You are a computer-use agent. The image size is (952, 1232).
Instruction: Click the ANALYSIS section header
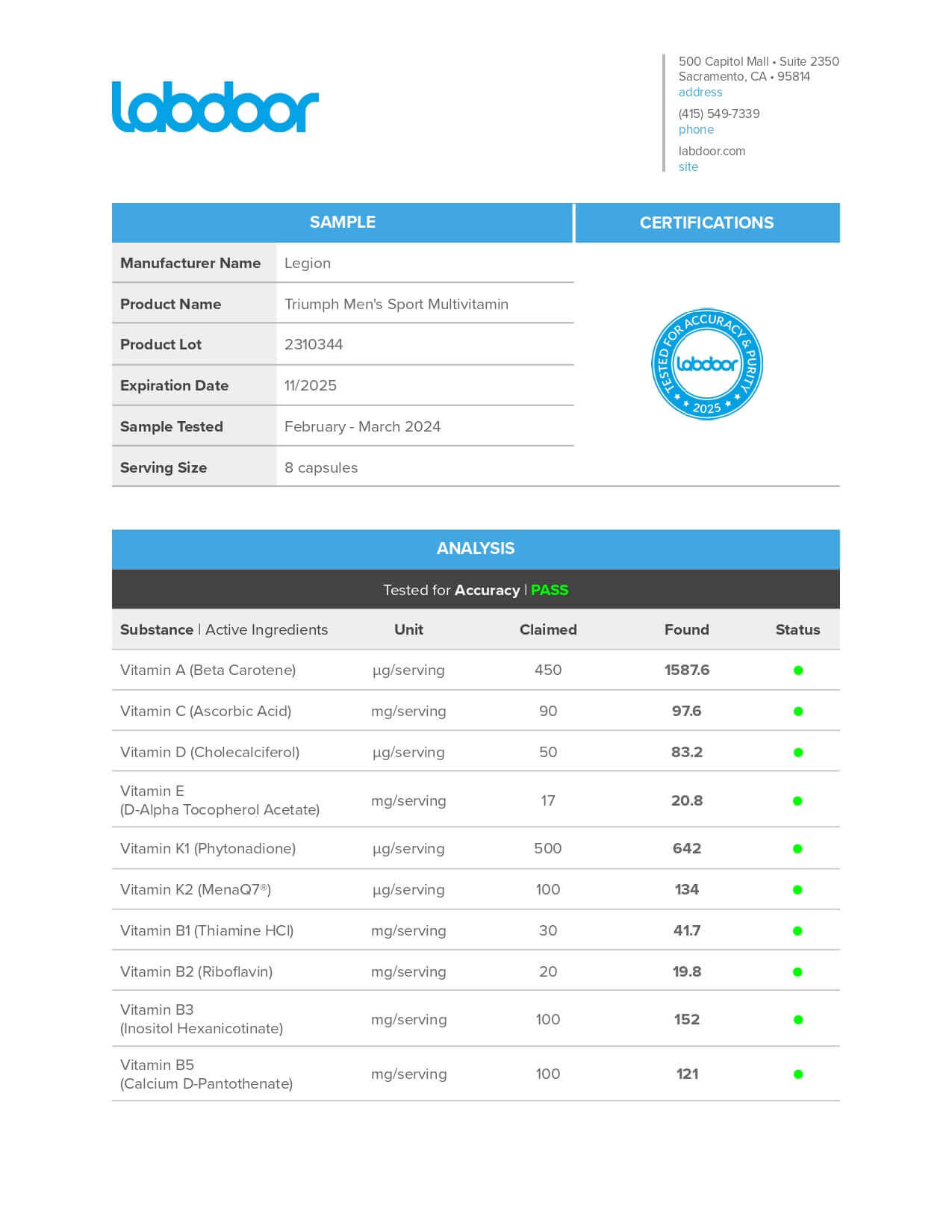(476, 549)
